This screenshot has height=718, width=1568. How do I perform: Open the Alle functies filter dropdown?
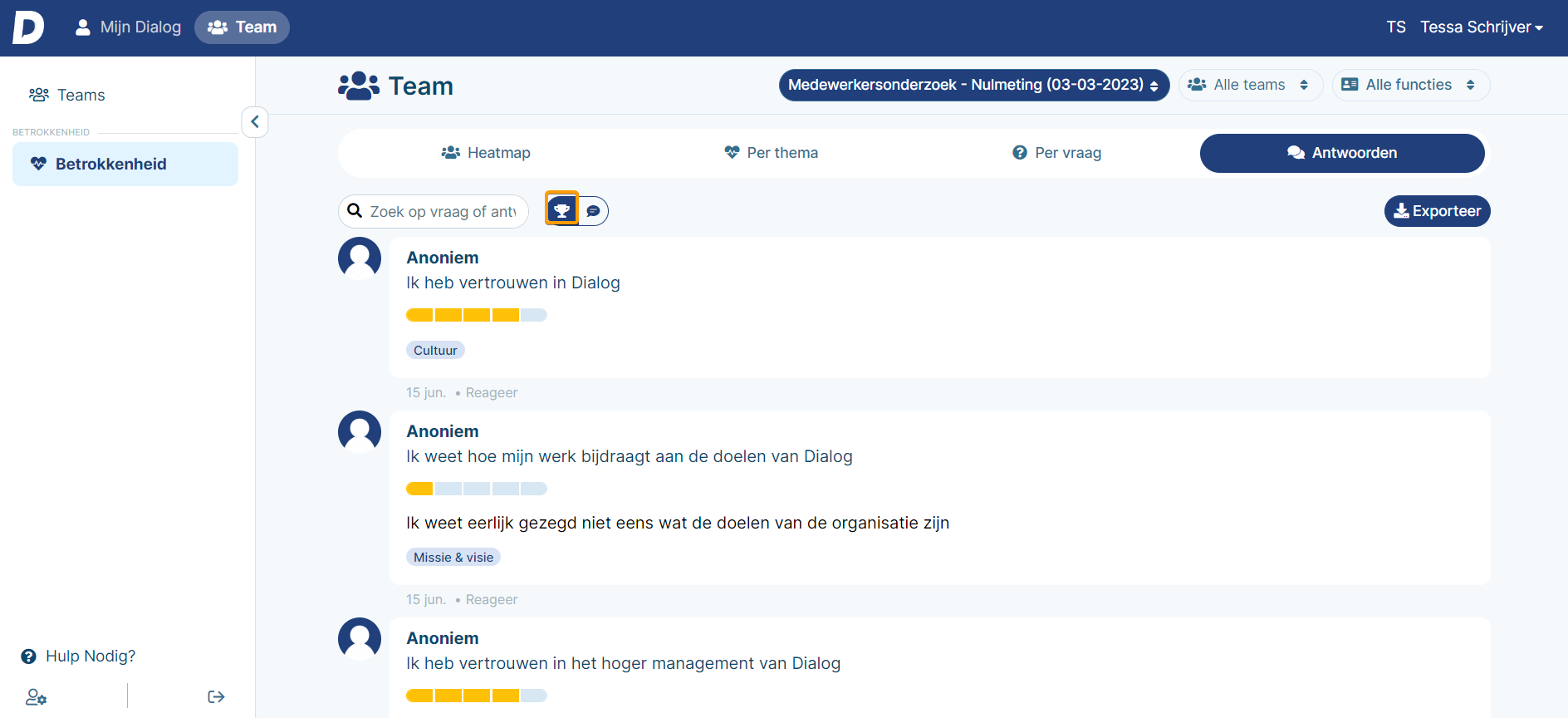click(1411, 85)
